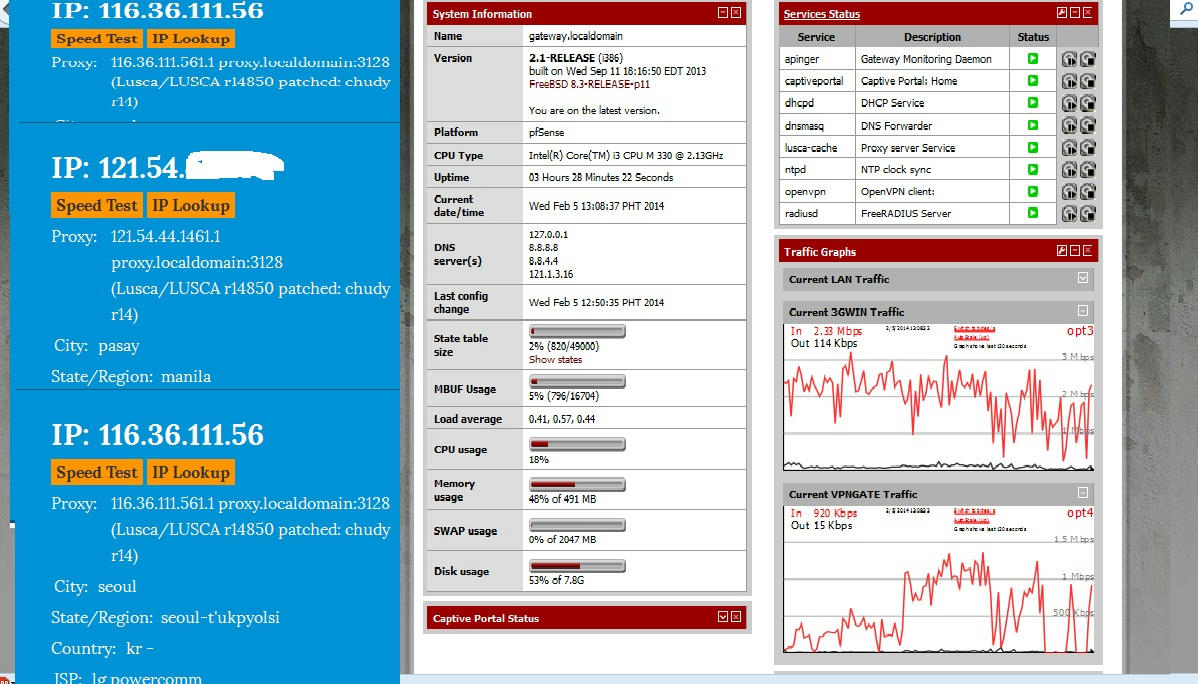Click the VPNGATE traffic graph area

tap(938, 579)
